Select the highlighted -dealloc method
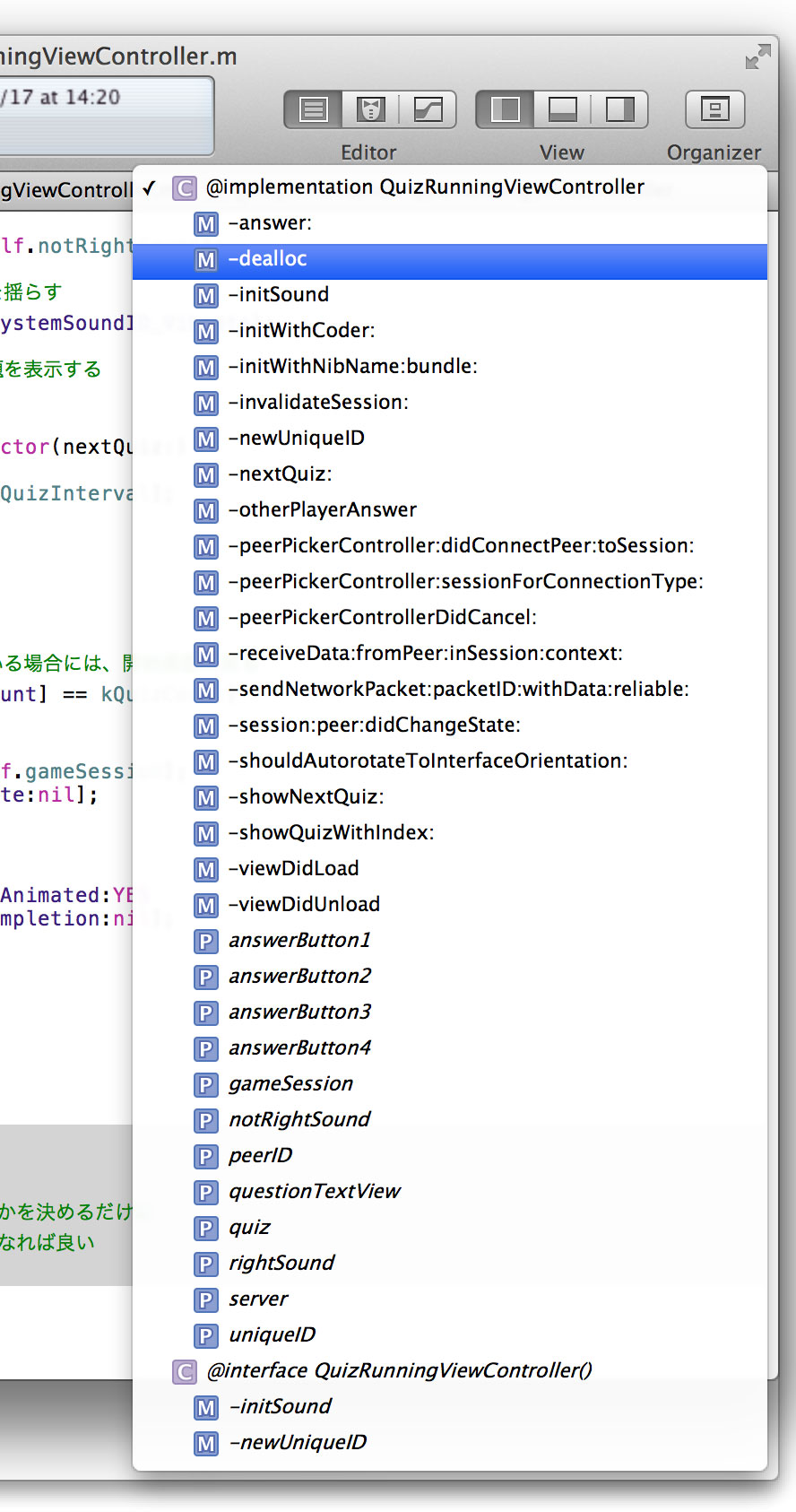This screenshot has width=796, height=1512. pyautogui.click(x=450, y=259)
